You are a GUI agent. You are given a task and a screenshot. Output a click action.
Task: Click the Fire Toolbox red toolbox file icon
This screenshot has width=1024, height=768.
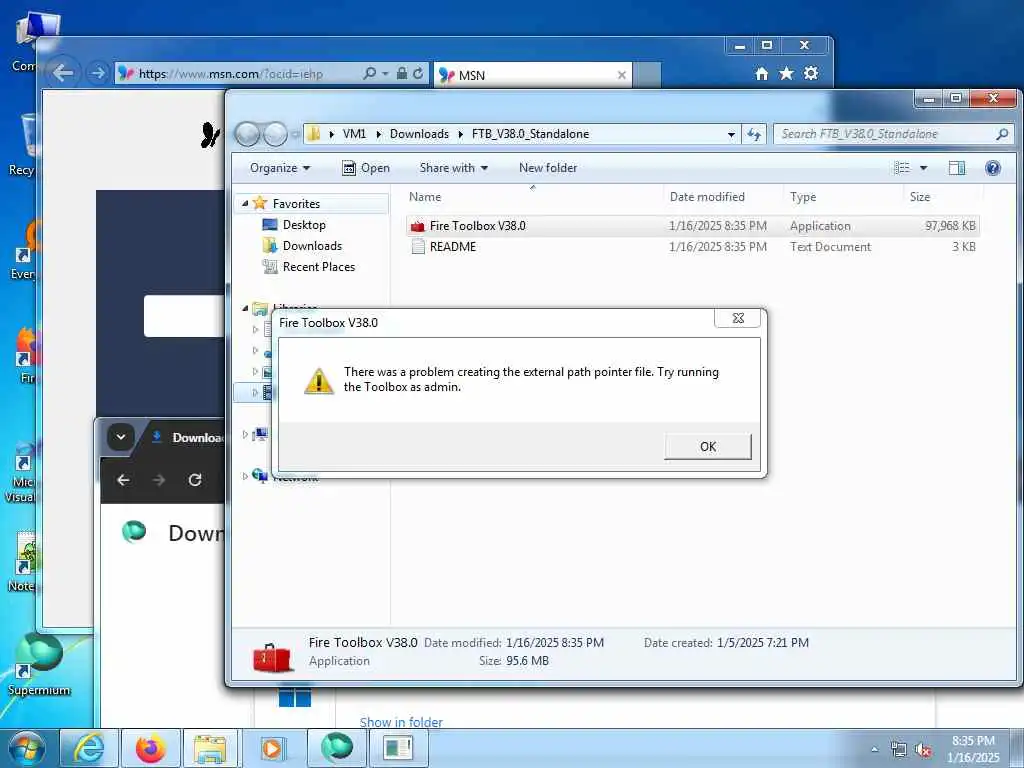tap(417, 226)
